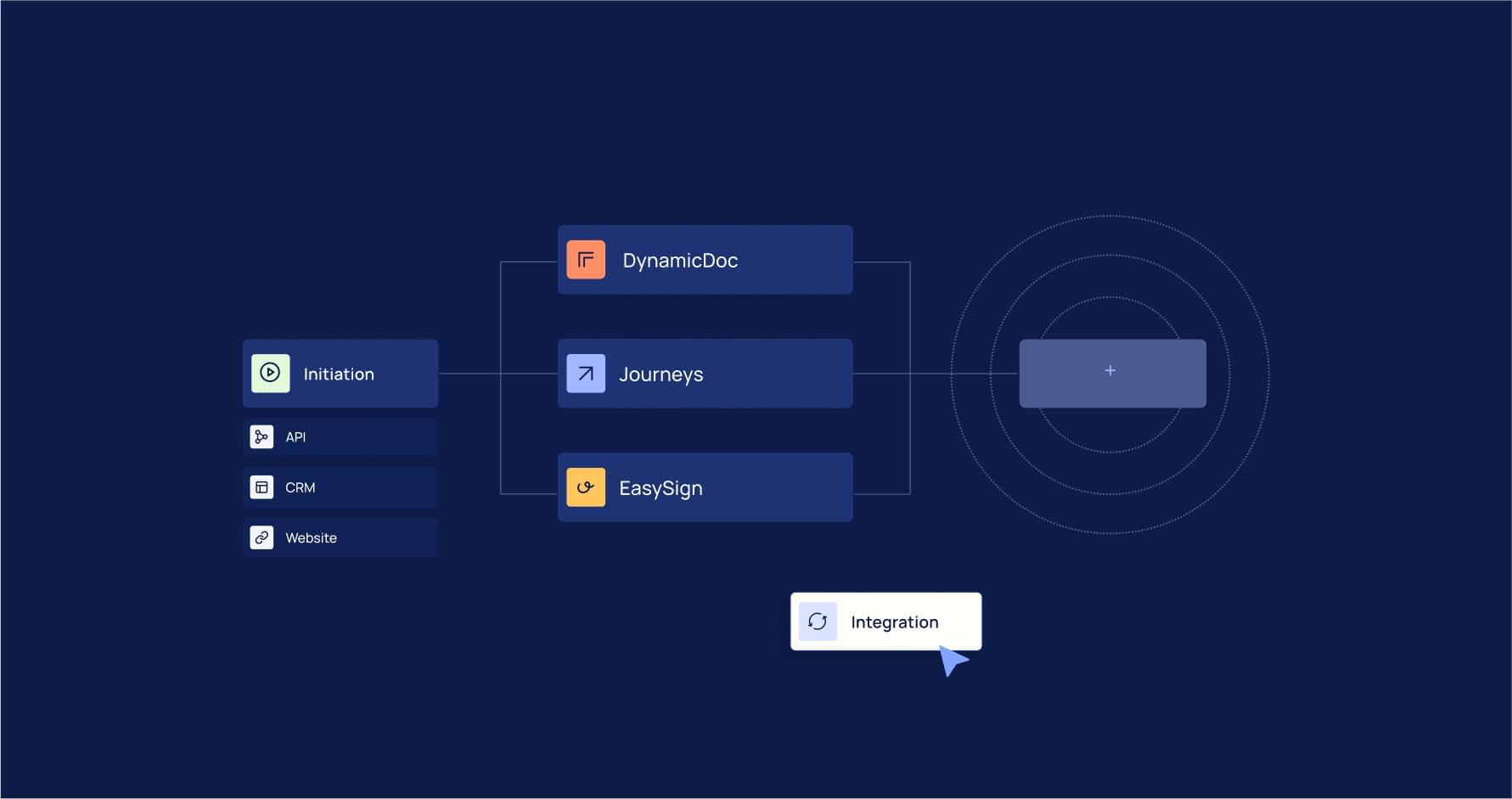Select the Website row label

(x=311, y=538)
